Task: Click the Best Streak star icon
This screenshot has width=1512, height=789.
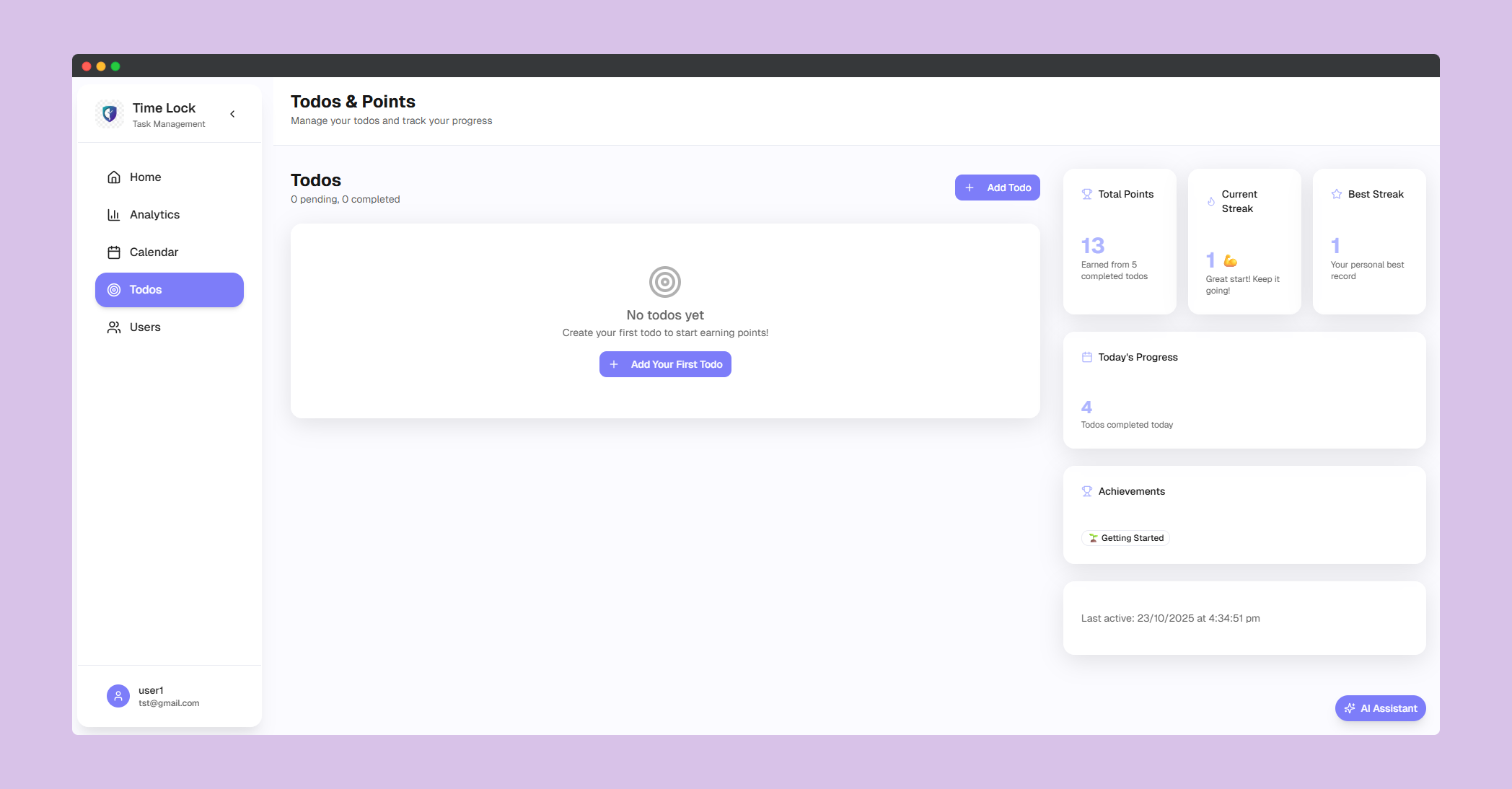Action: click(x=1337, y=194)
